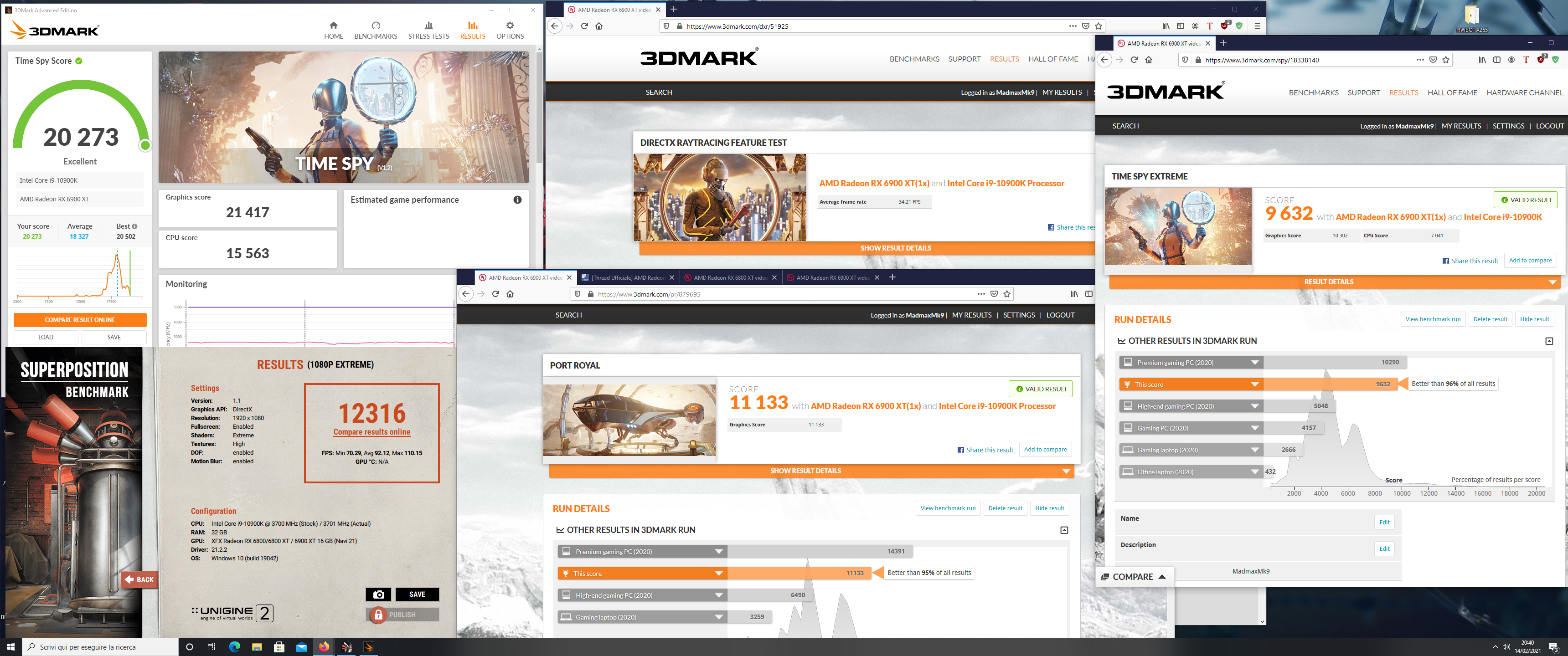
Task: Collapse the Other Results section in Time Spy Extreme
Action: click(1548, 341)
